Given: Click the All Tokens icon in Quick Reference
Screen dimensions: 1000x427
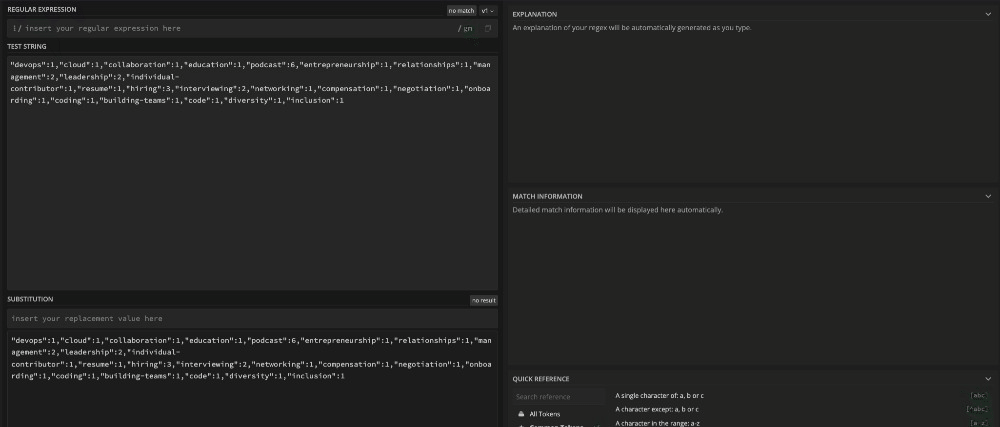Looking at the screenshot, I should (519, 413).
